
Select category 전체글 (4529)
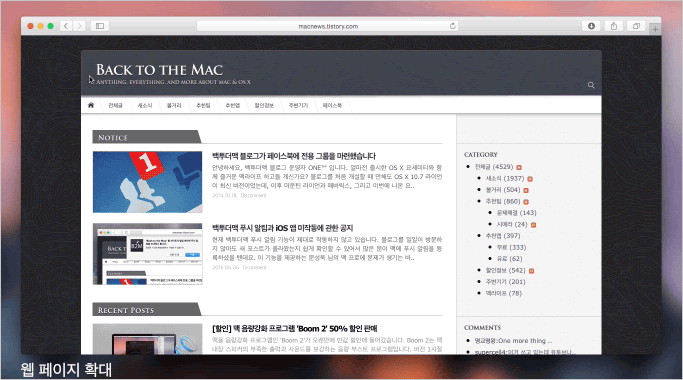(494, 167)
